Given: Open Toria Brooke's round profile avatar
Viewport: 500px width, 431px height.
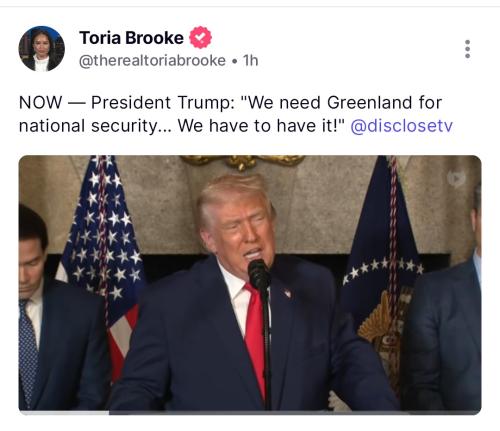Looking at the screenshot, I should coord(41,49).
